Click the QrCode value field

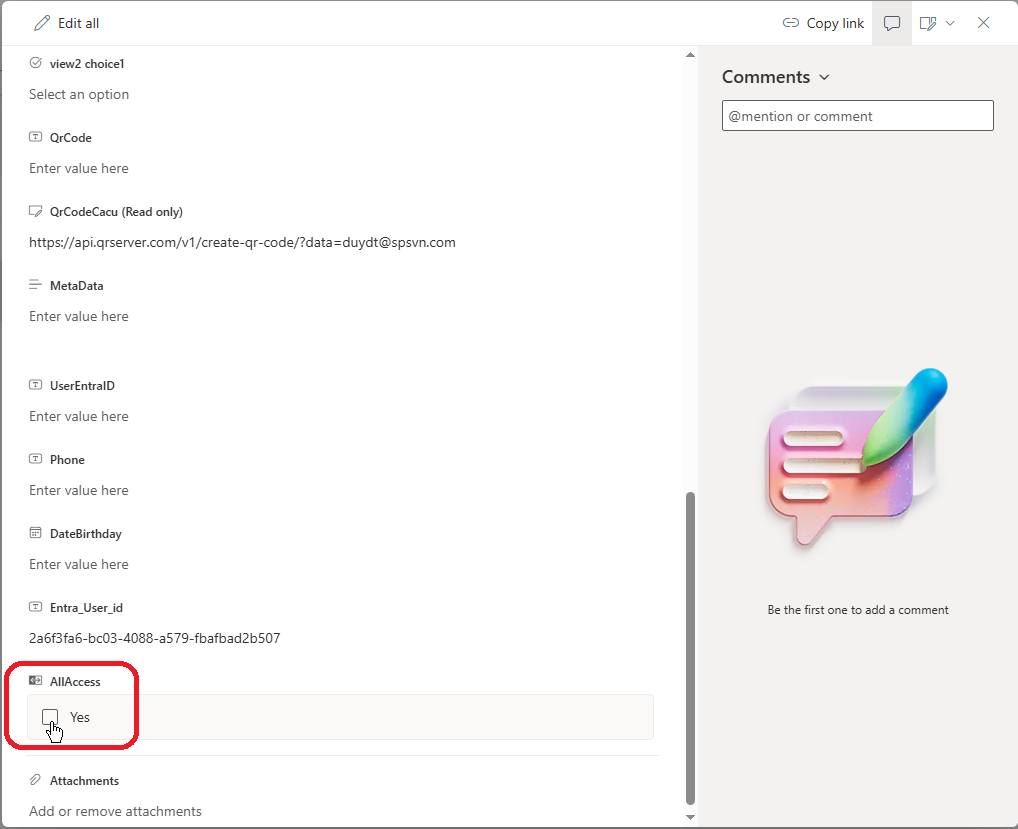[79, 168]
